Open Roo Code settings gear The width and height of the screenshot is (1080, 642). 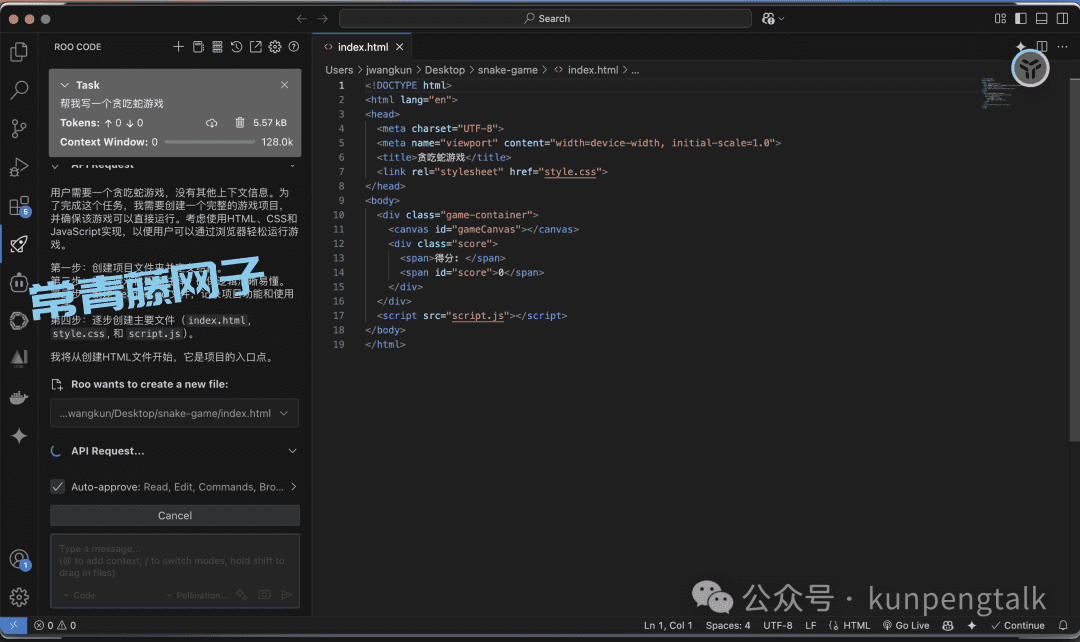(275, 46)
